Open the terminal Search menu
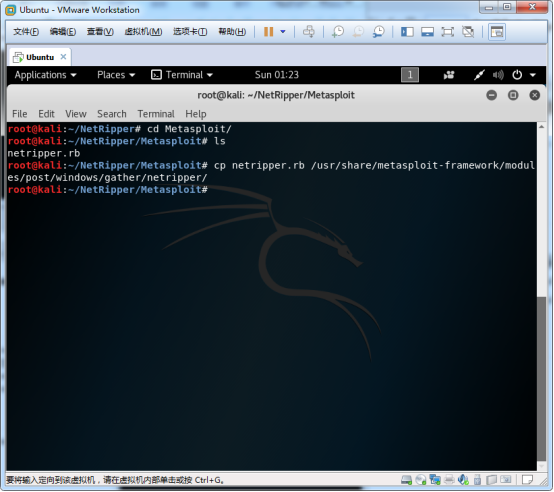 [112, 114]
